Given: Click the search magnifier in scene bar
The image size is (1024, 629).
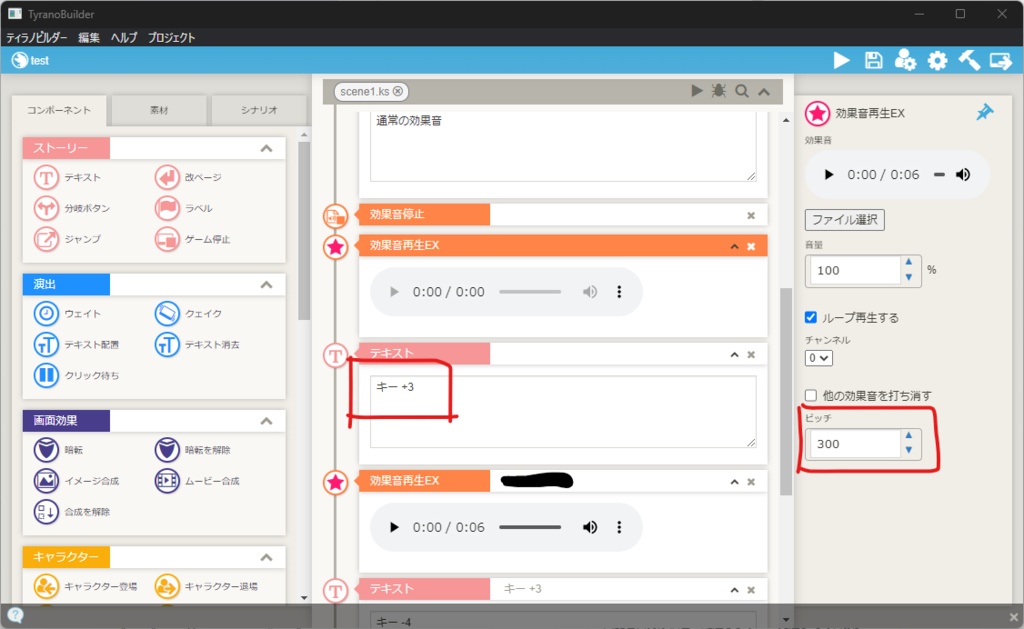Looking at the screenshot, I should pyautogui.click(x=742, y=91).
